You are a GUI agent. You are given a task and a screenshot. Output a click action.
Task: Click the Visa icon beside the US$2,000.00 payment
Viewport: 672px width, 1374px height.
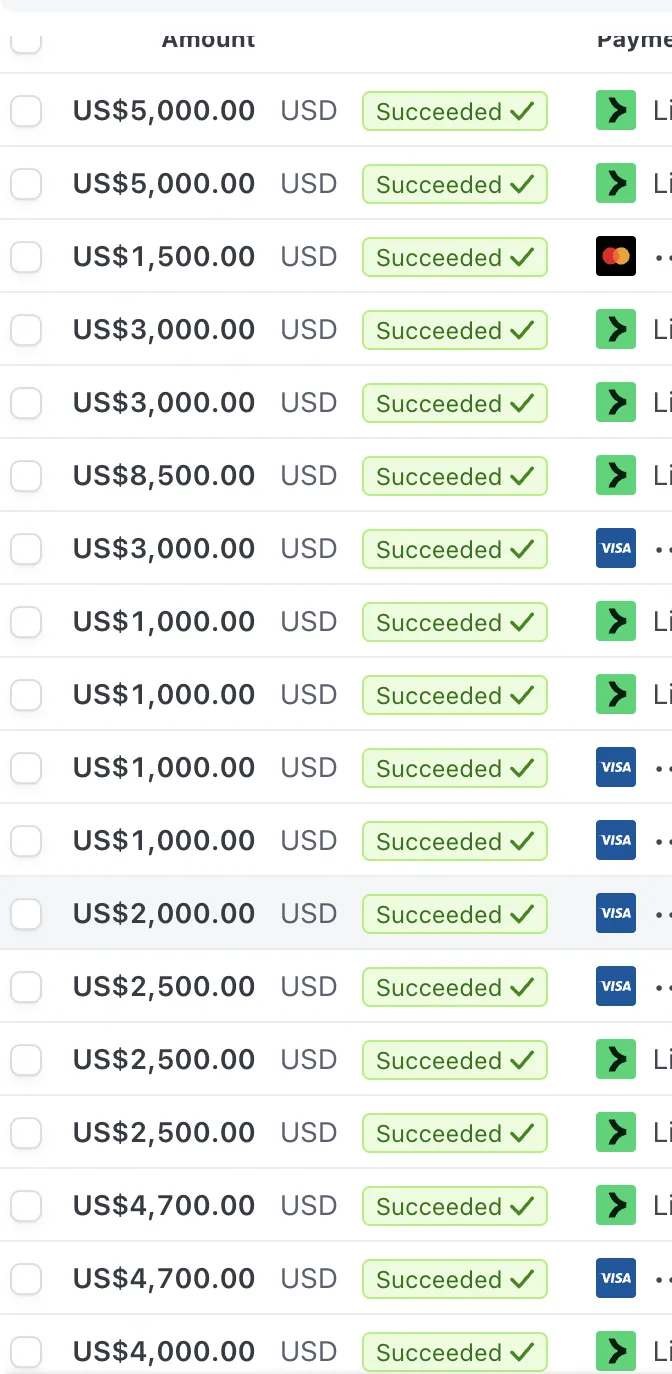616,913
